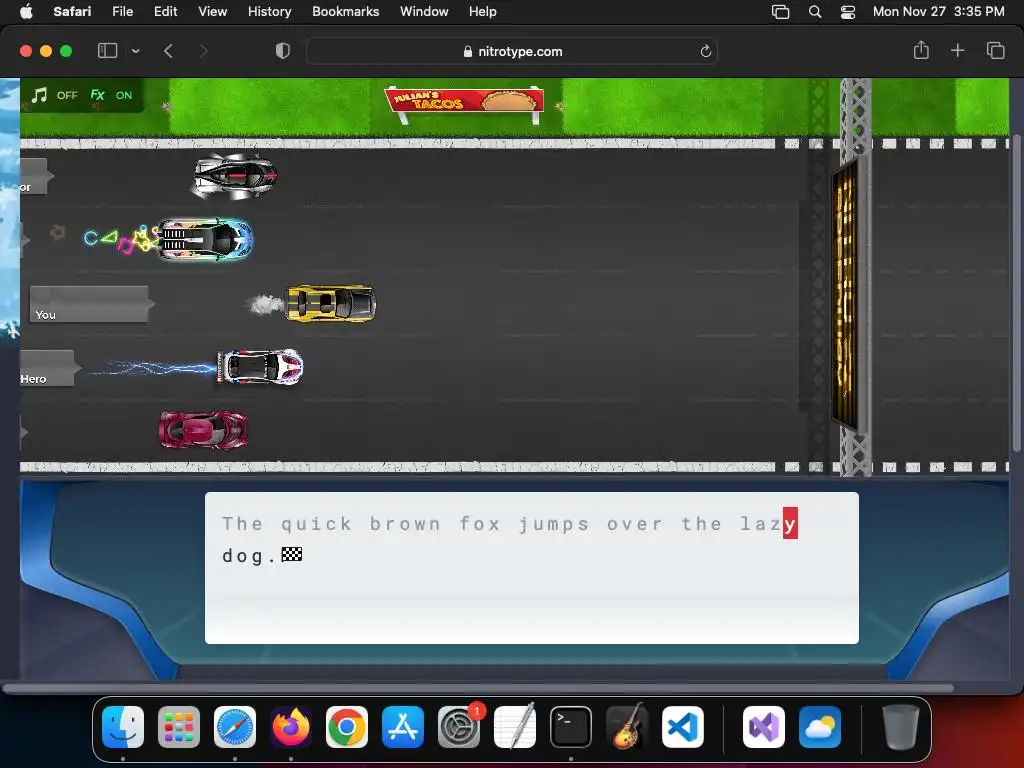
Task: Click the word "quick" in the typing text
Action: point(316,524)
